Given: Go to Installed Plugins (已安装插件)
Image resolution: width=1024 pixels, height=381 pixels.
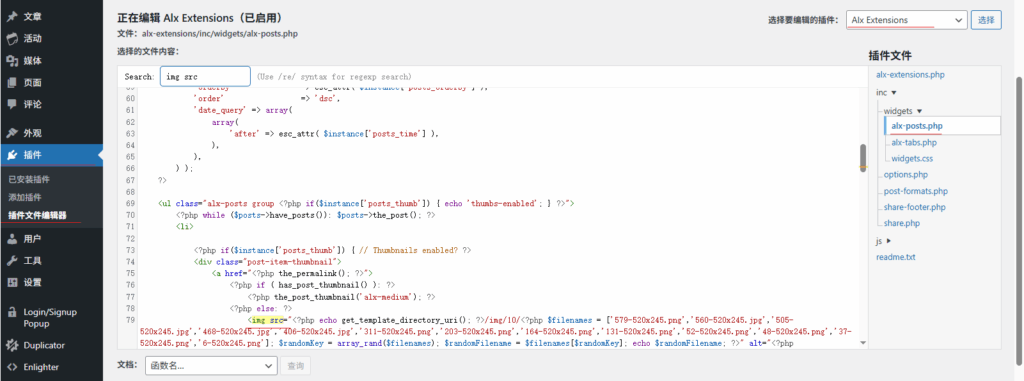Looking at the screenshot, I should (29, 179).
